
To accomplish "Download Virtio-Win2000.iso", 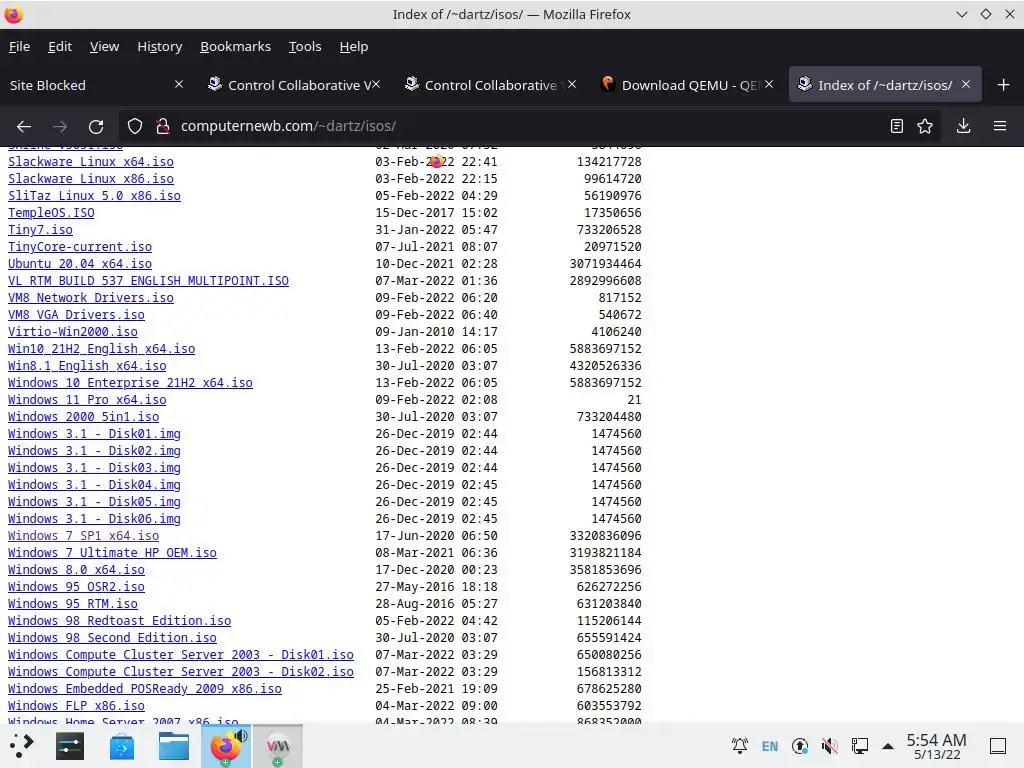I will pyautogui.click(x=72, y=331).
